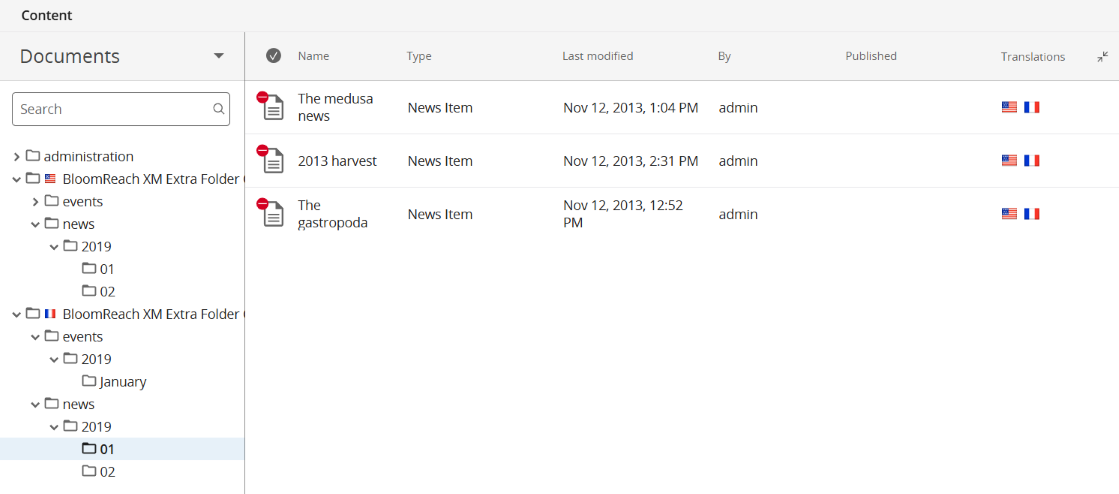Screen dimensions: 1119x494
Task: Click French flag translation for 2013 harvest
Action: (1031, 161)
